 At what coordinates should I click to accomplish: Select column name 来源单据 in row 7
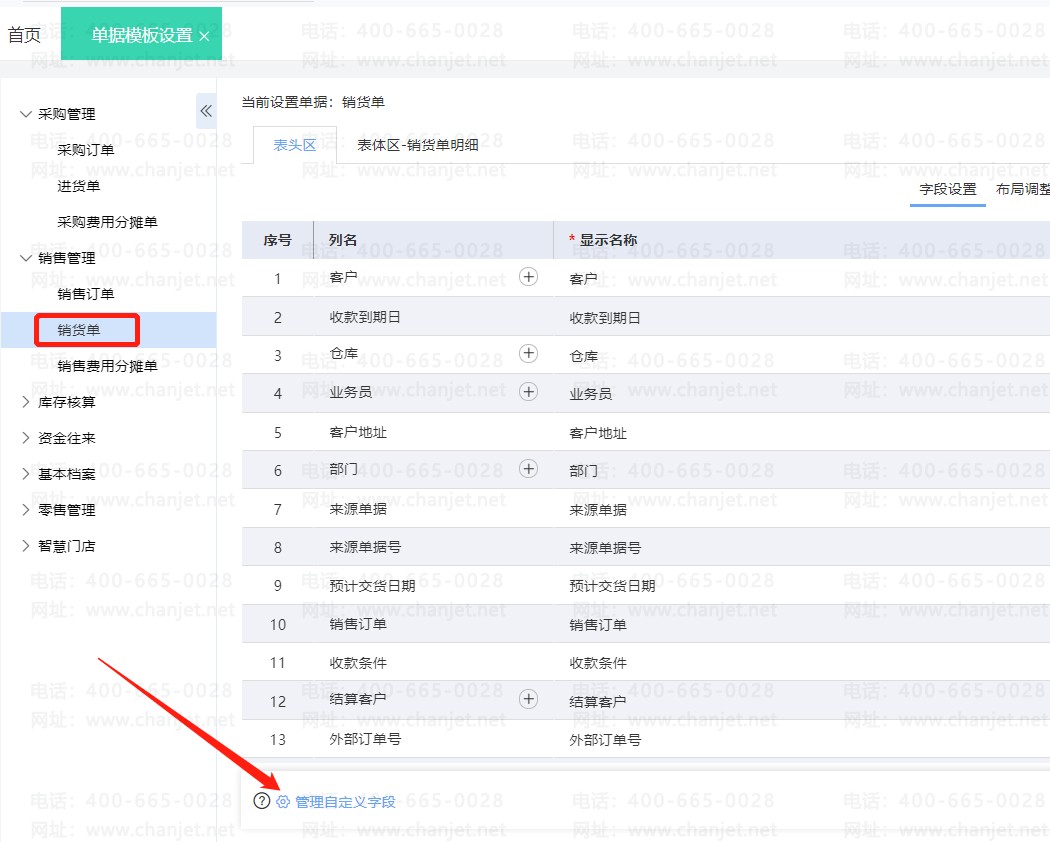coord(358,509)
